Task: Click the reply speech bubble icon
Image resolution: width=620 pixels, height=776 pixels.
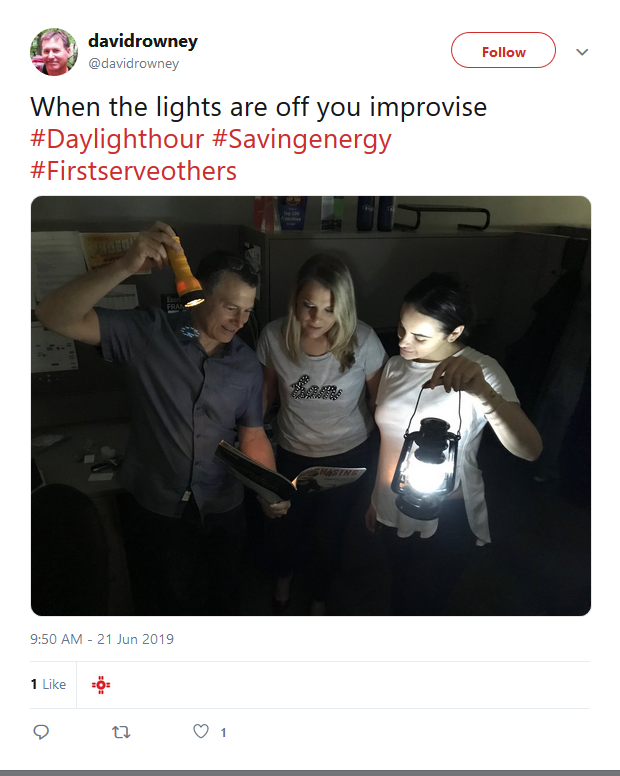Action: pos(41,732)
